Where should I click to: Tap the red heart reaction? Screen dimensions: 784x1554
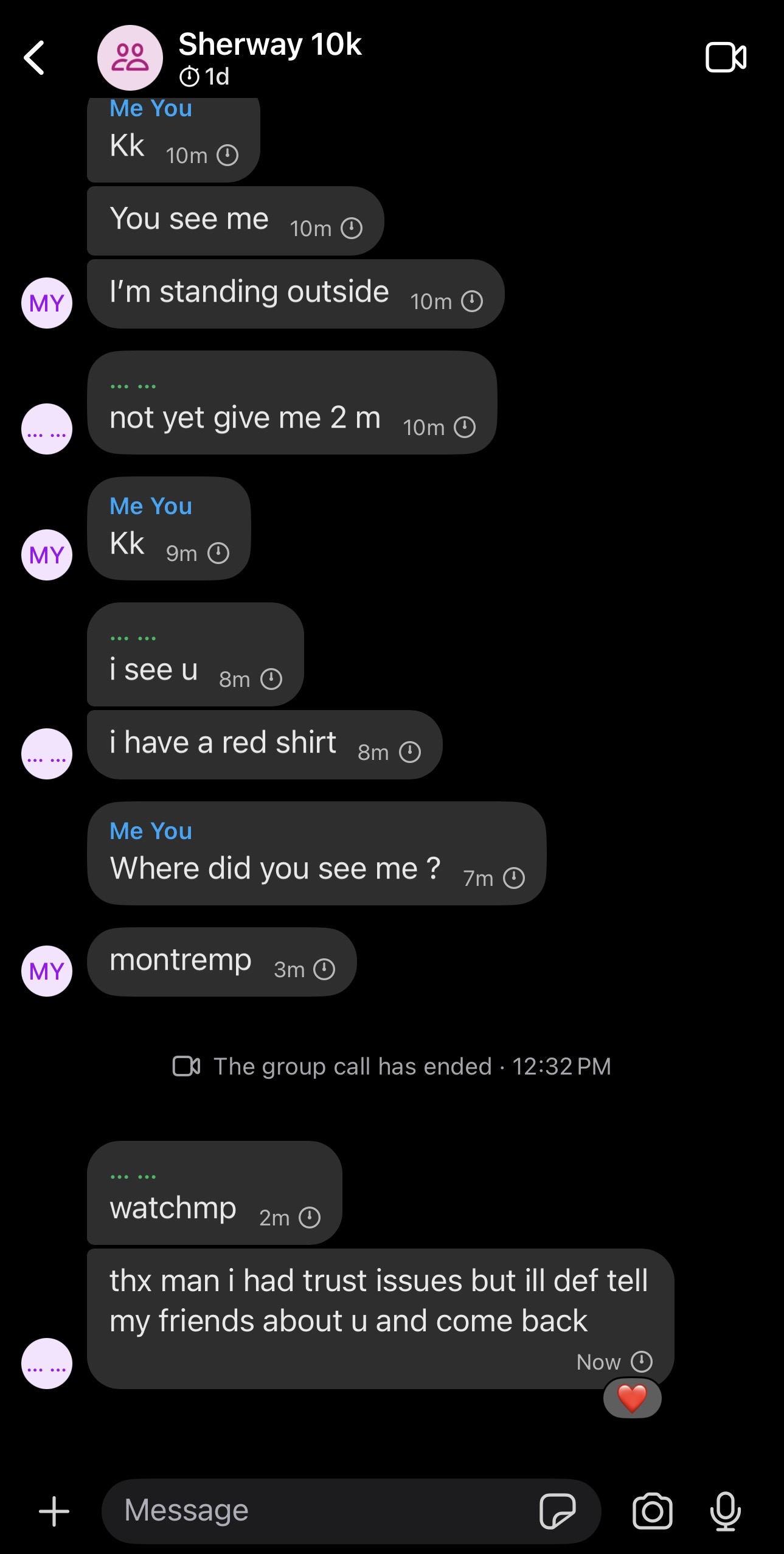click(x=632, y=1398)
